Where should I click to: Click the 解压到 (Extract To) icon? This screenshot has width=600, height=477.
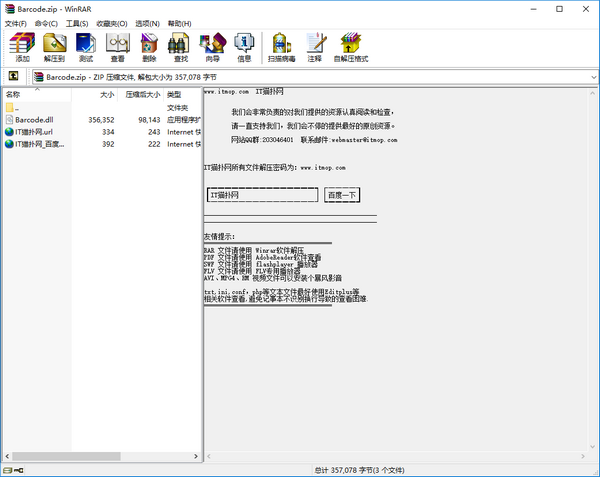(x=54, y=47)
